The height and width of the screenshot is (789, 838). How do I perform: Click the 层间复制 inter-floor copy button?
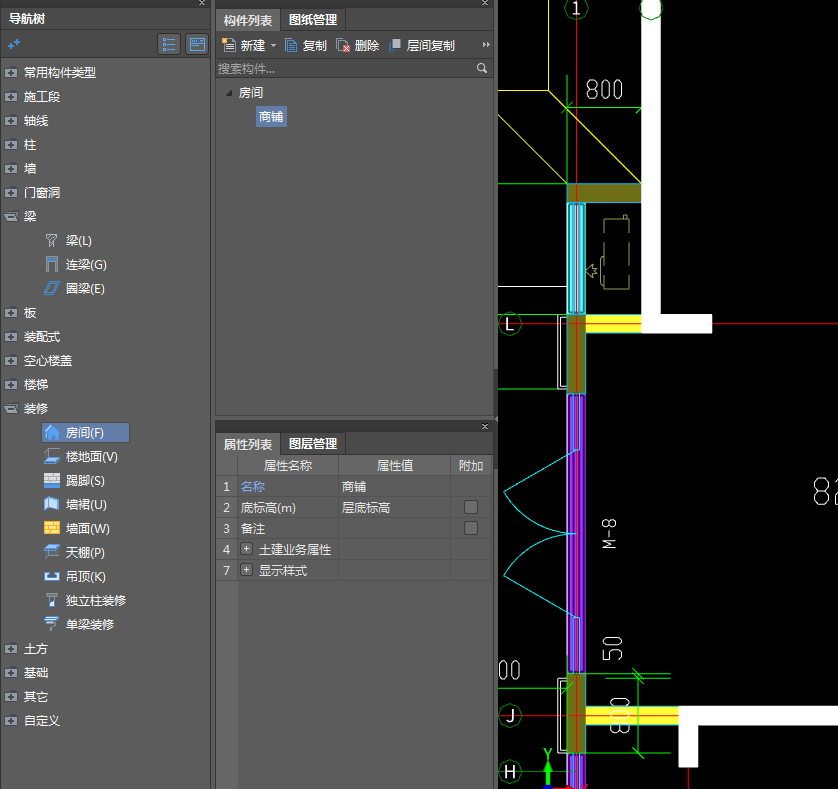click(422, 45)
